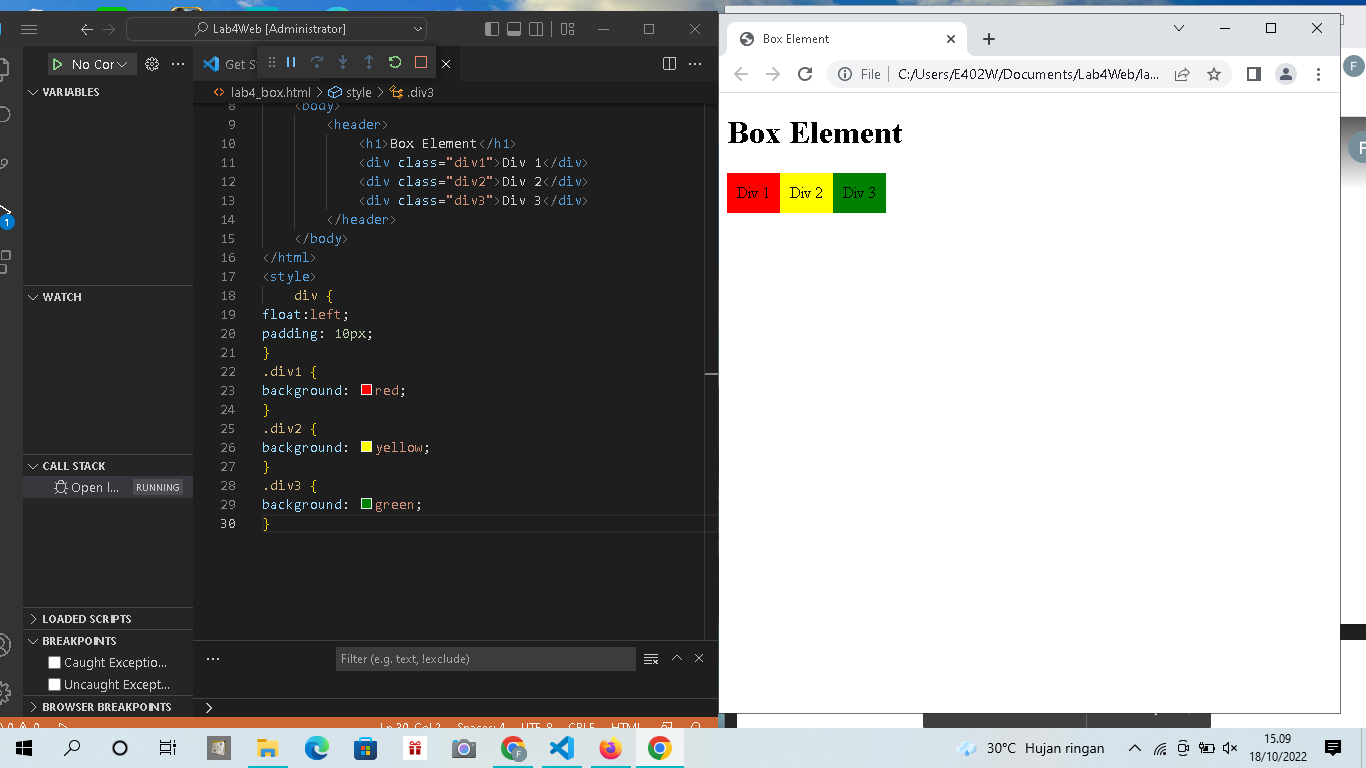Check the Uncaught Exceptions breakpoint
1366x768 pixels.
click(x=54, y=684)
